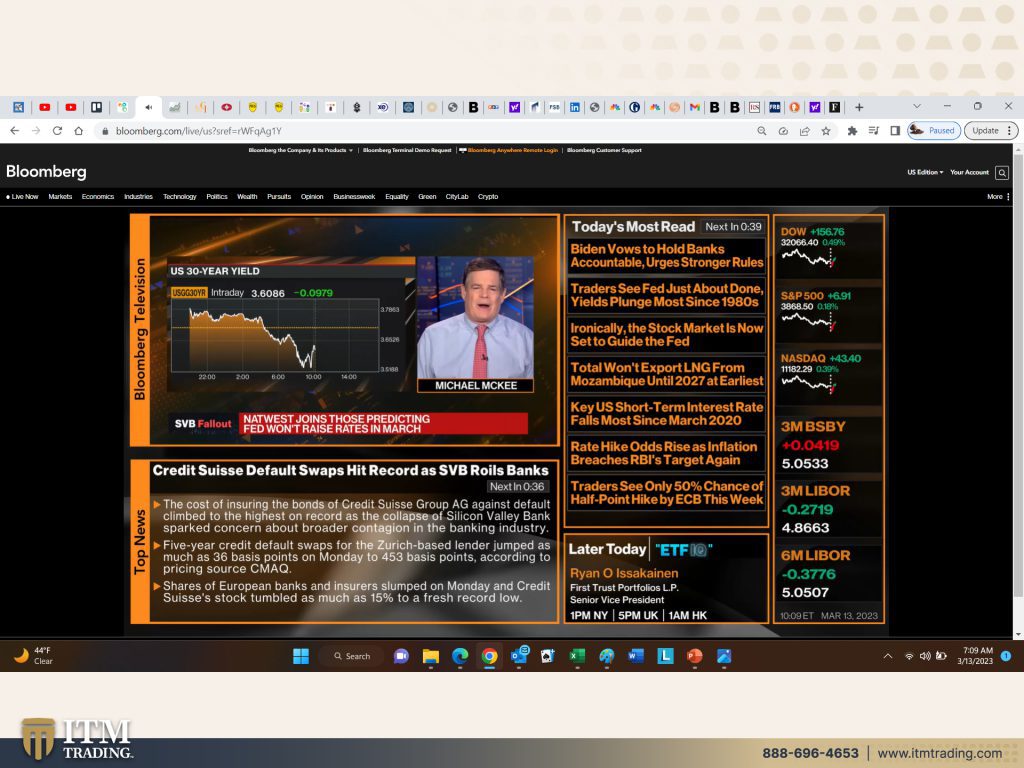Toggle the browser side panel icon
The width and height of the screenshot is (1024, 768).
(x=895, y=131)
